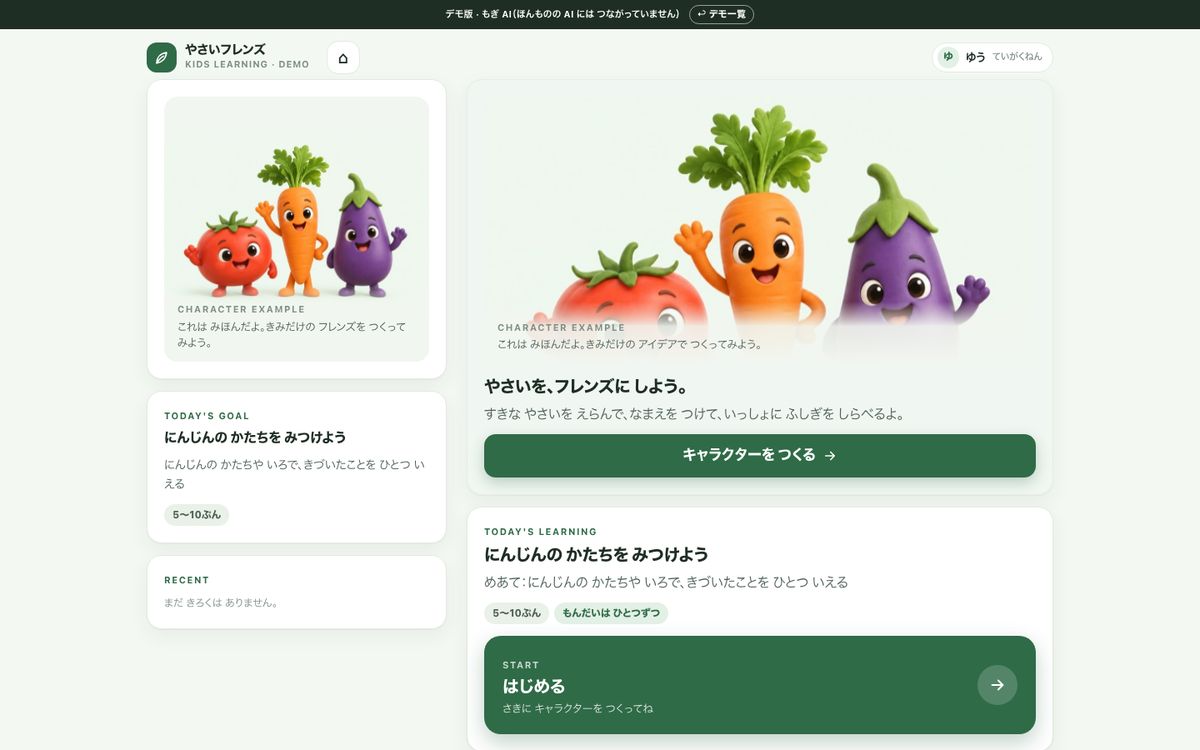
Task: Click the KIDS LEARNING · DEMO subtitle
Action: coord(247,65)
